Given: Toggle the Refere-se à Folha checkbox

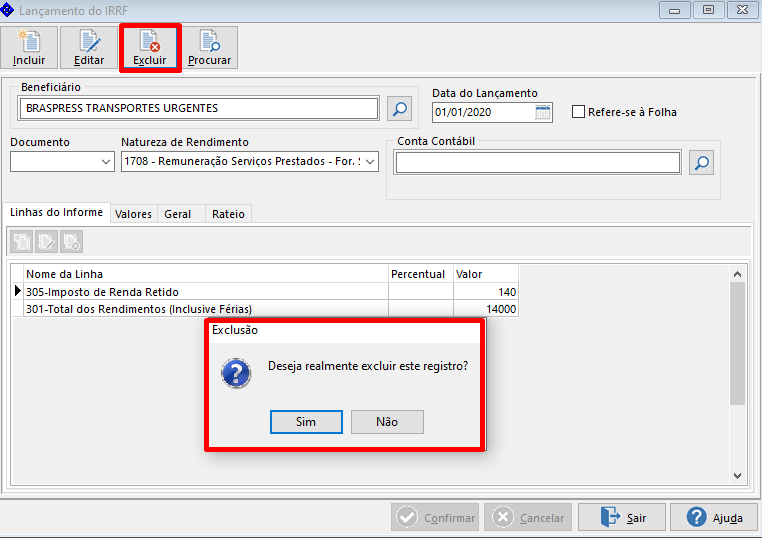Looking at the screenshot, I should coord(578,112).
